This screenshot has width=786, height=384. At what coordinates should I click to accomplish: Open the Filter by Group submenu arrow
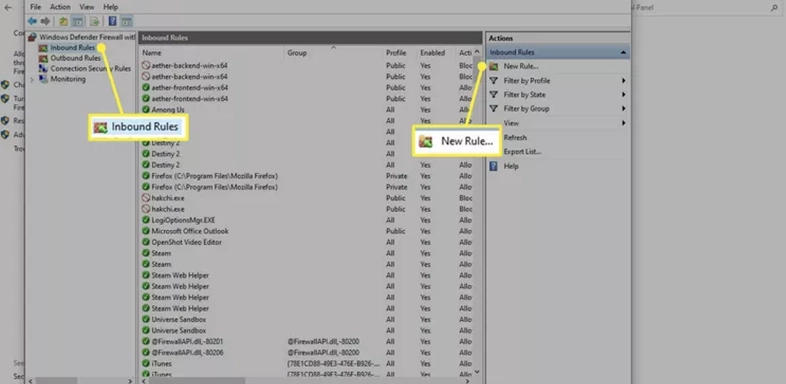[x=624, y=109]
